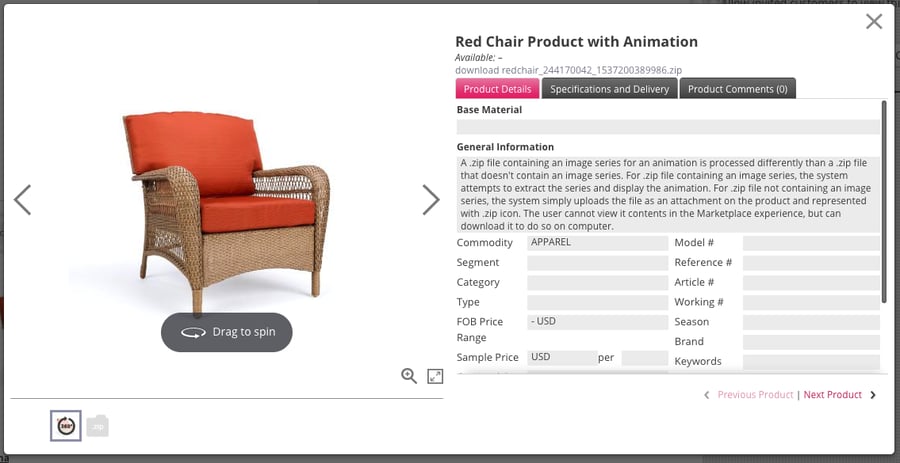Go to Previous Product
The height and width of the screenshot is (463, 900).
coord(754,395)
